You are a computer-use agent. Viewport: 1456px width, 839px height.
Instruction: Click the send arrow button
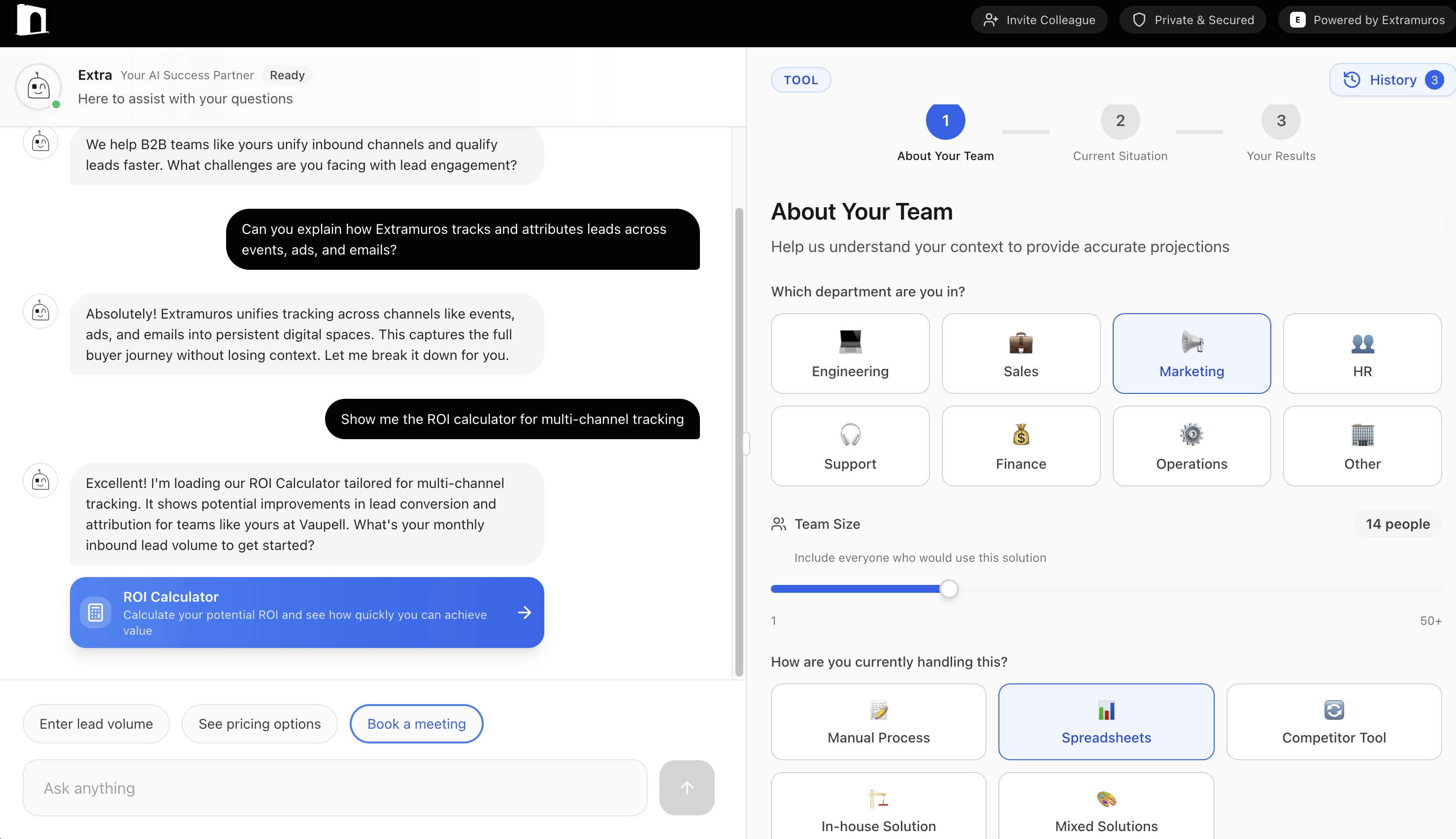pyautogui.click(x=686, y=787)
